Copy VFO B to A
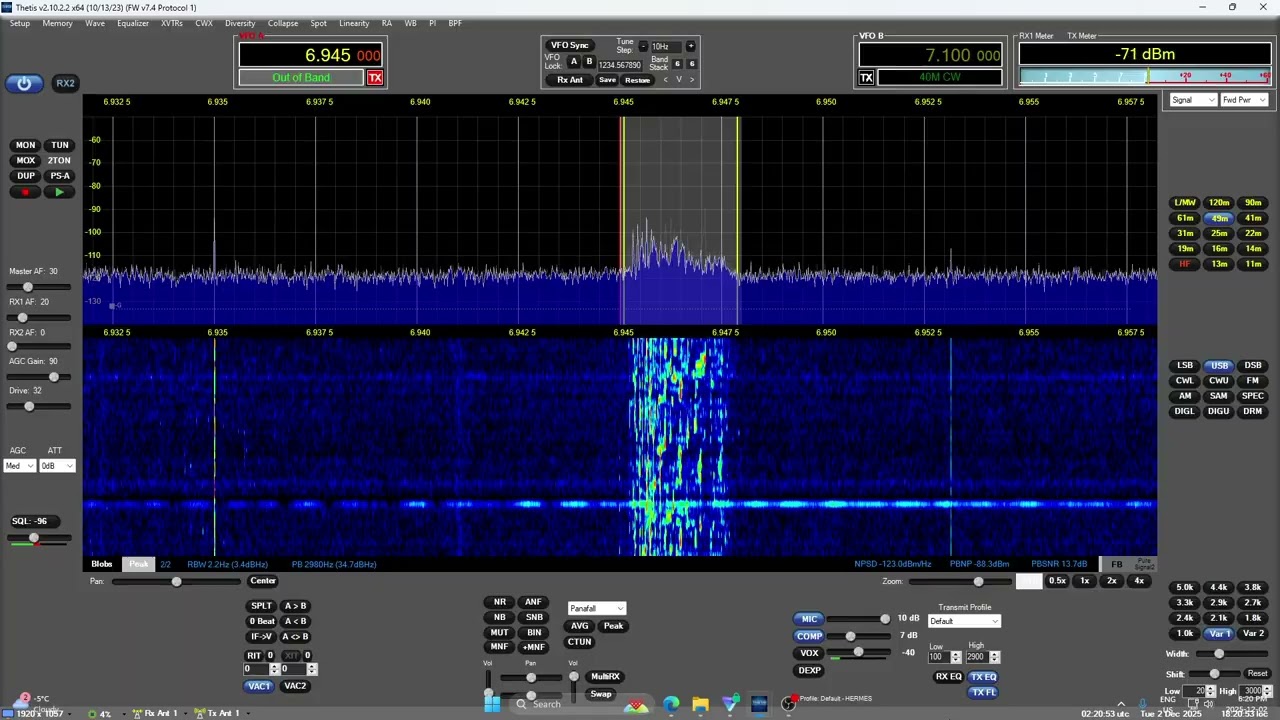Image resolution: width=1280 pixels, height=720 pixels. point(295,621)
